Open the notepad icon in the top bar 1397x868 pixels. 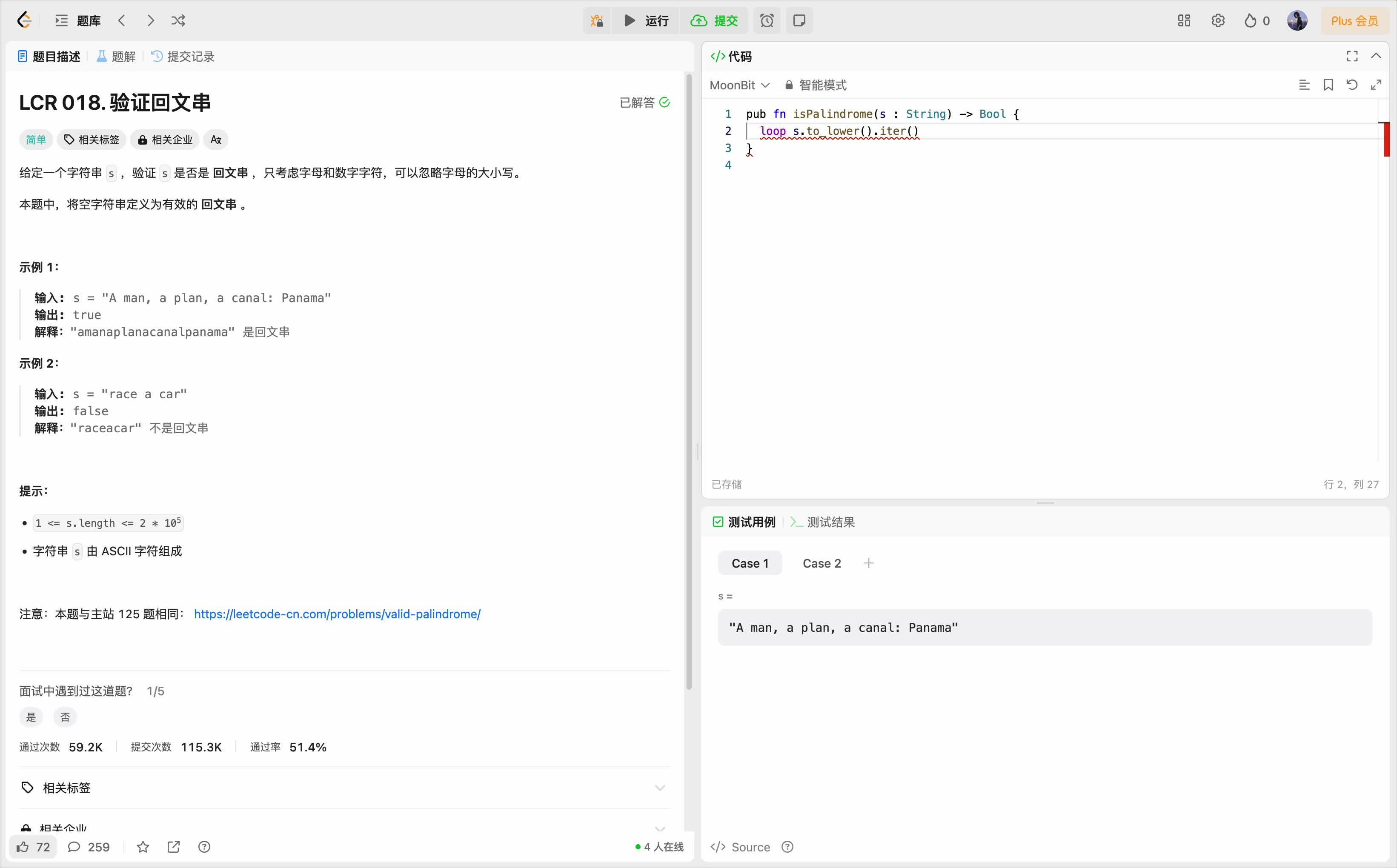799,21
